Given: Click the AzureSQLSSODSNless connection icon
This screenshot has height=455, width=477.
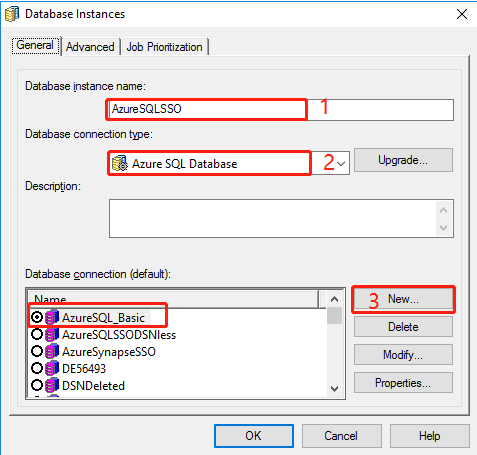Looking at the screenshot, I should point(52,334).
